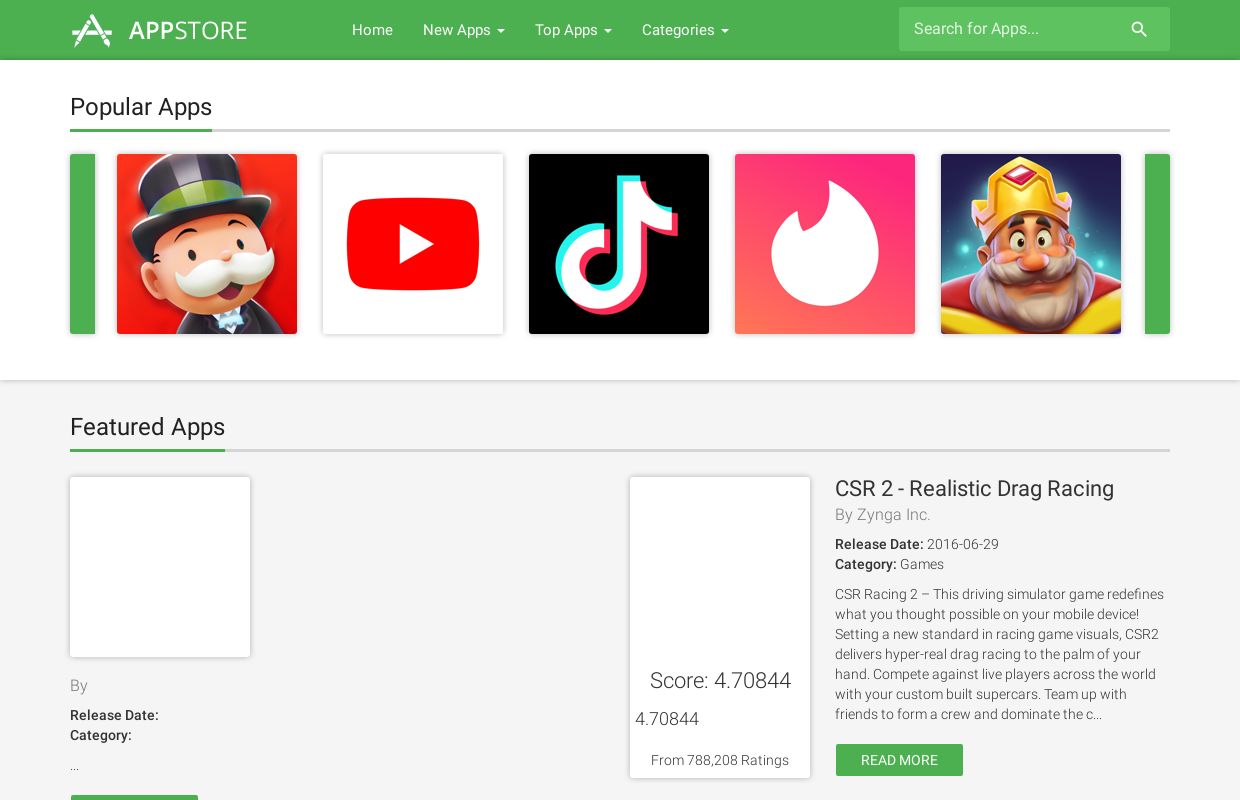Image resolution: width=1240 pixels, height=800 pixels.
Task: Click the APPSTORE logo
Action: (159, 30)
